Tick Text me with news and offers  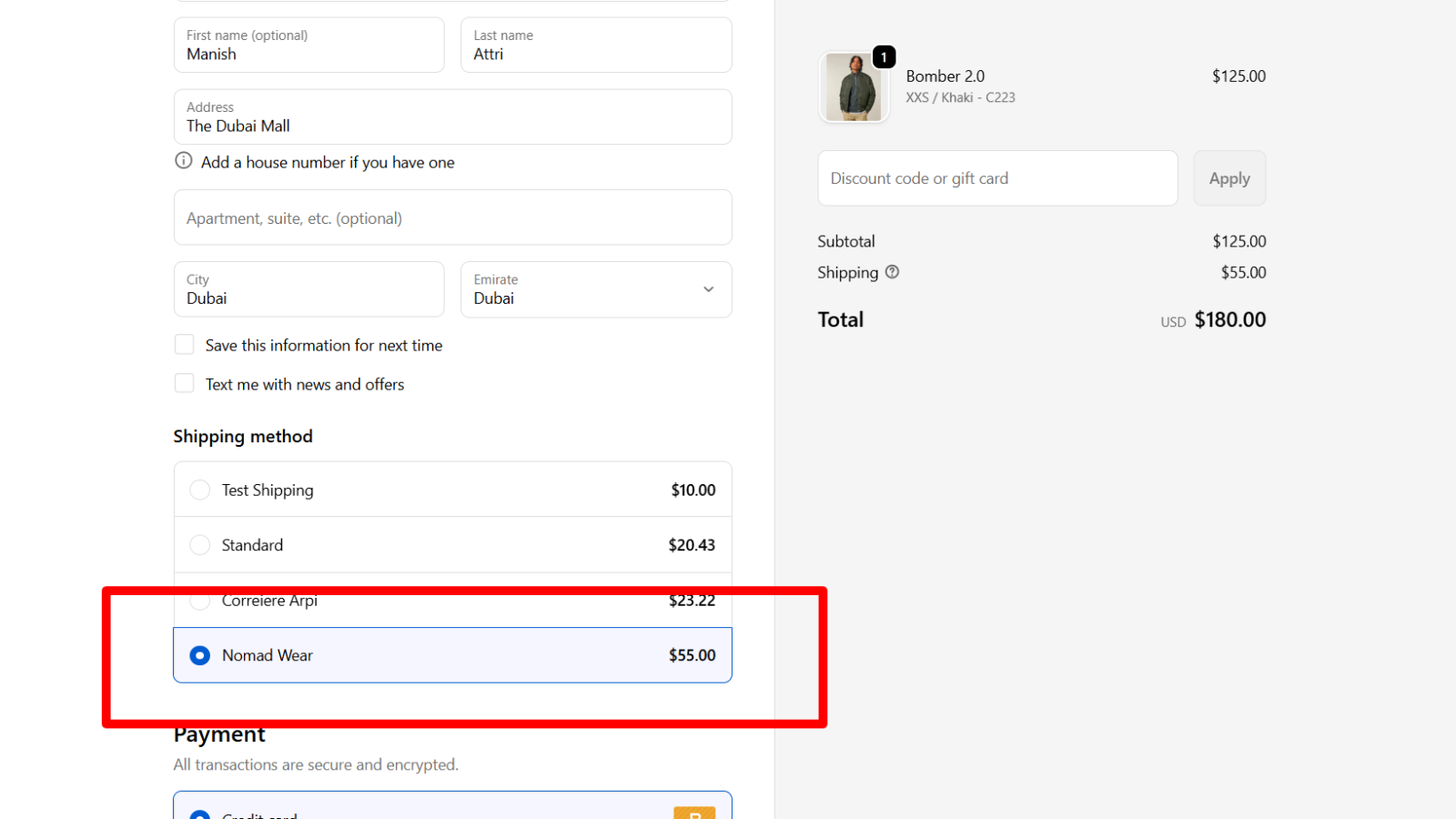[185, 384]
